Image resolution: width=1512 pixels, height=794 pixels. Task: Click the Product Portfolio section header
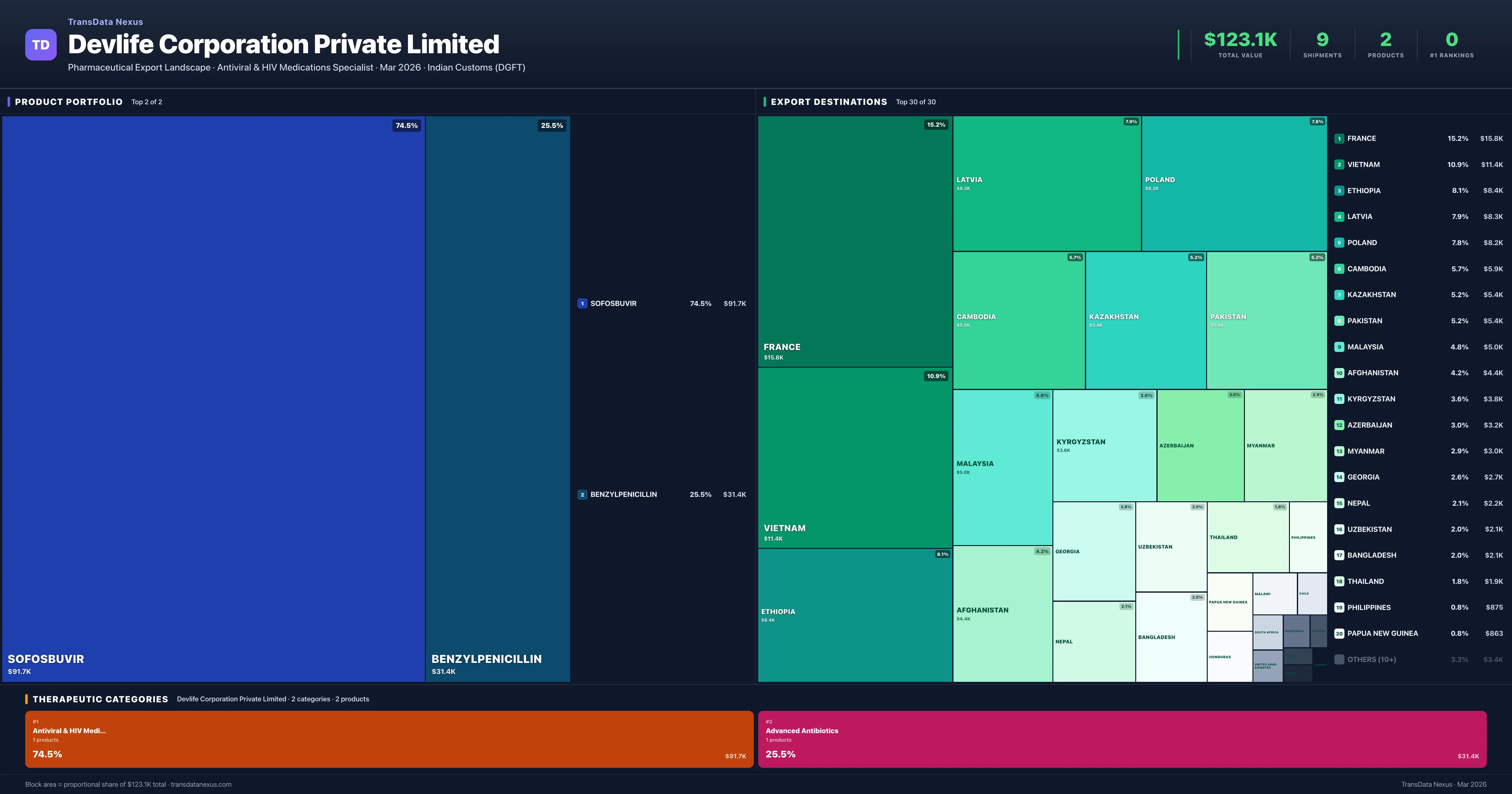(x=69, y=101)
